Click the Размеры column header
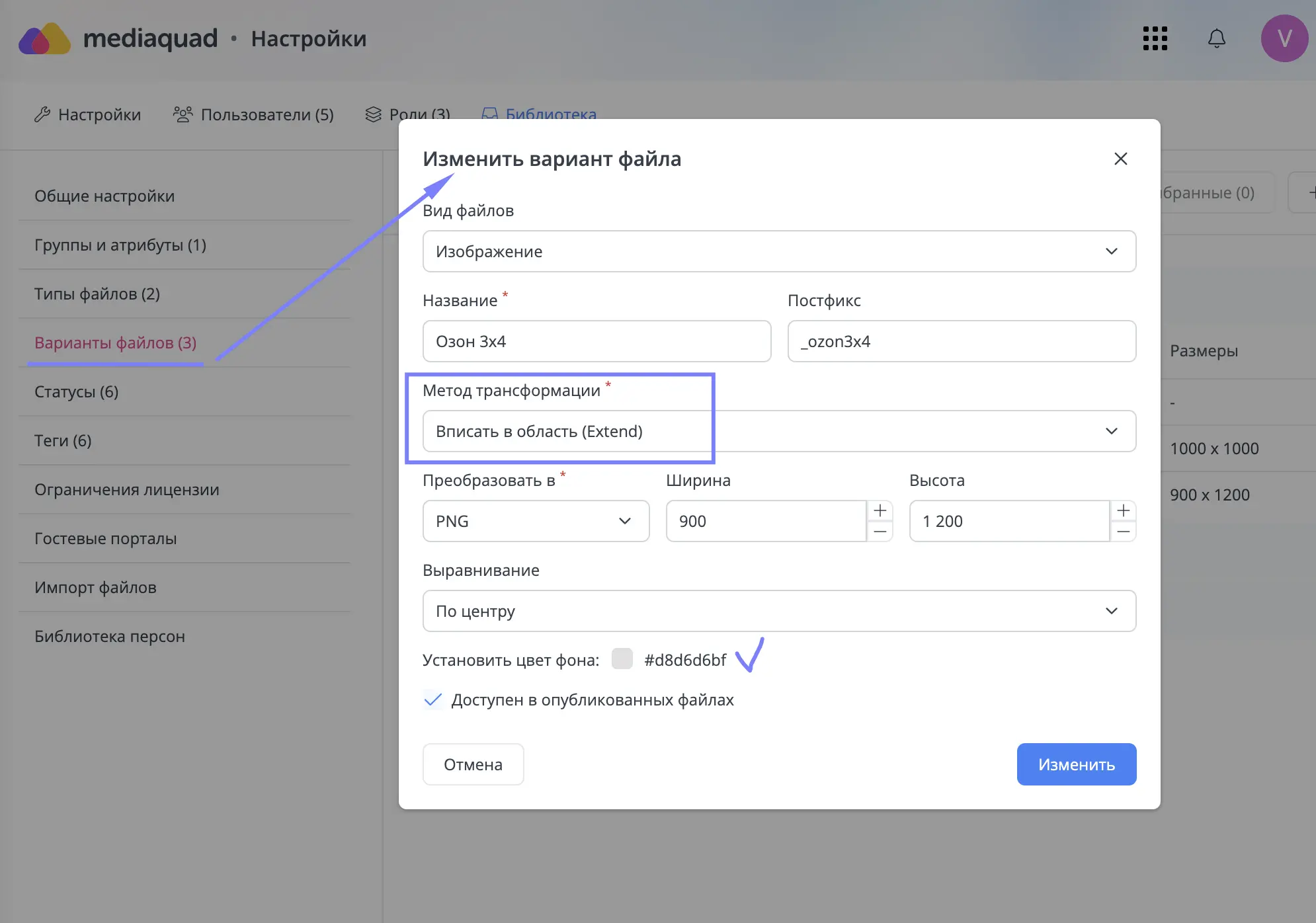The height and width of the screenshot is (923, 1316). [x=1204, y=351]
